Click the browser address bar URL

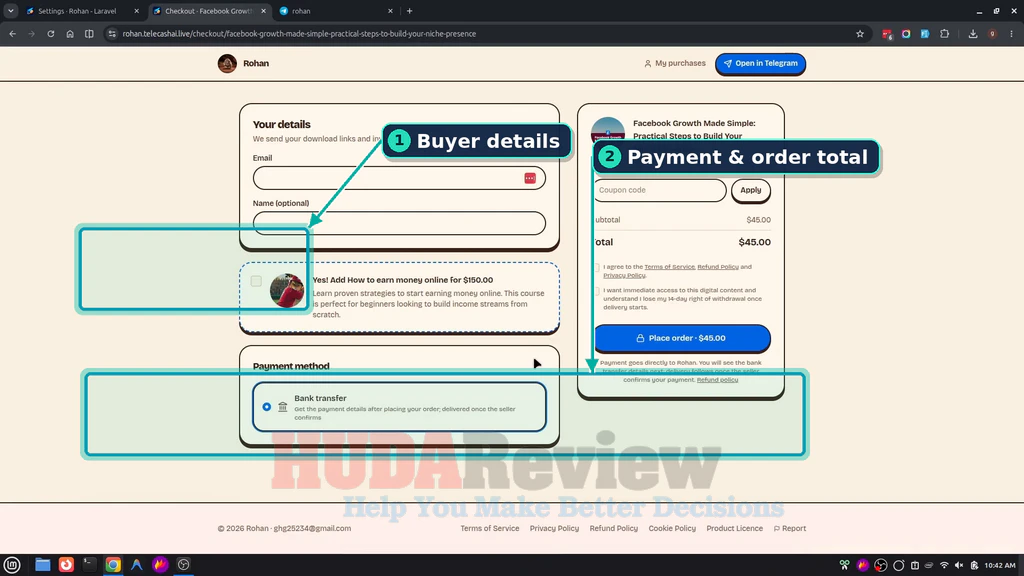(x=299, y=34)
